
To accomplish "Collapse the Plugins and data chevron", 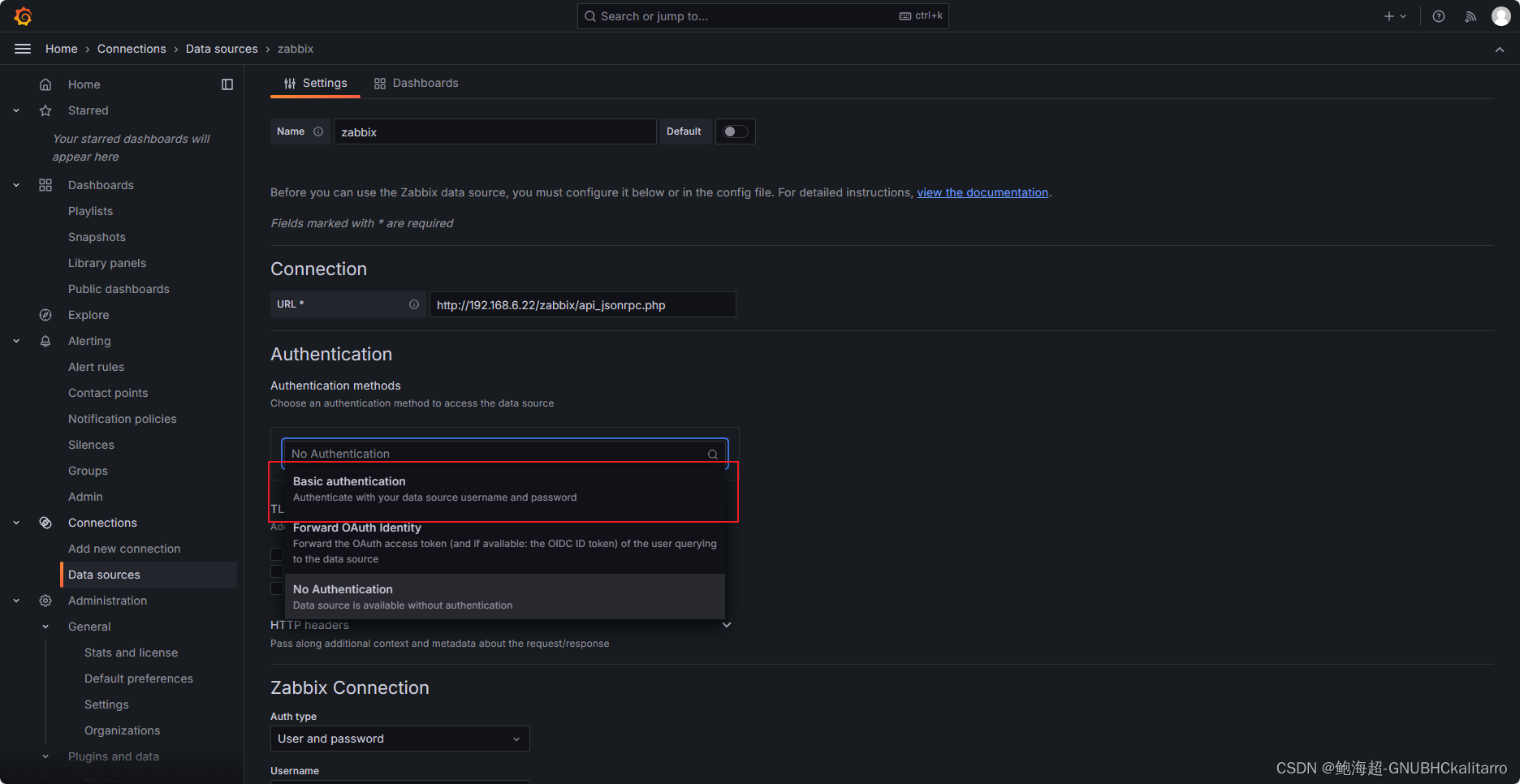I will click(x=45, y=756).
